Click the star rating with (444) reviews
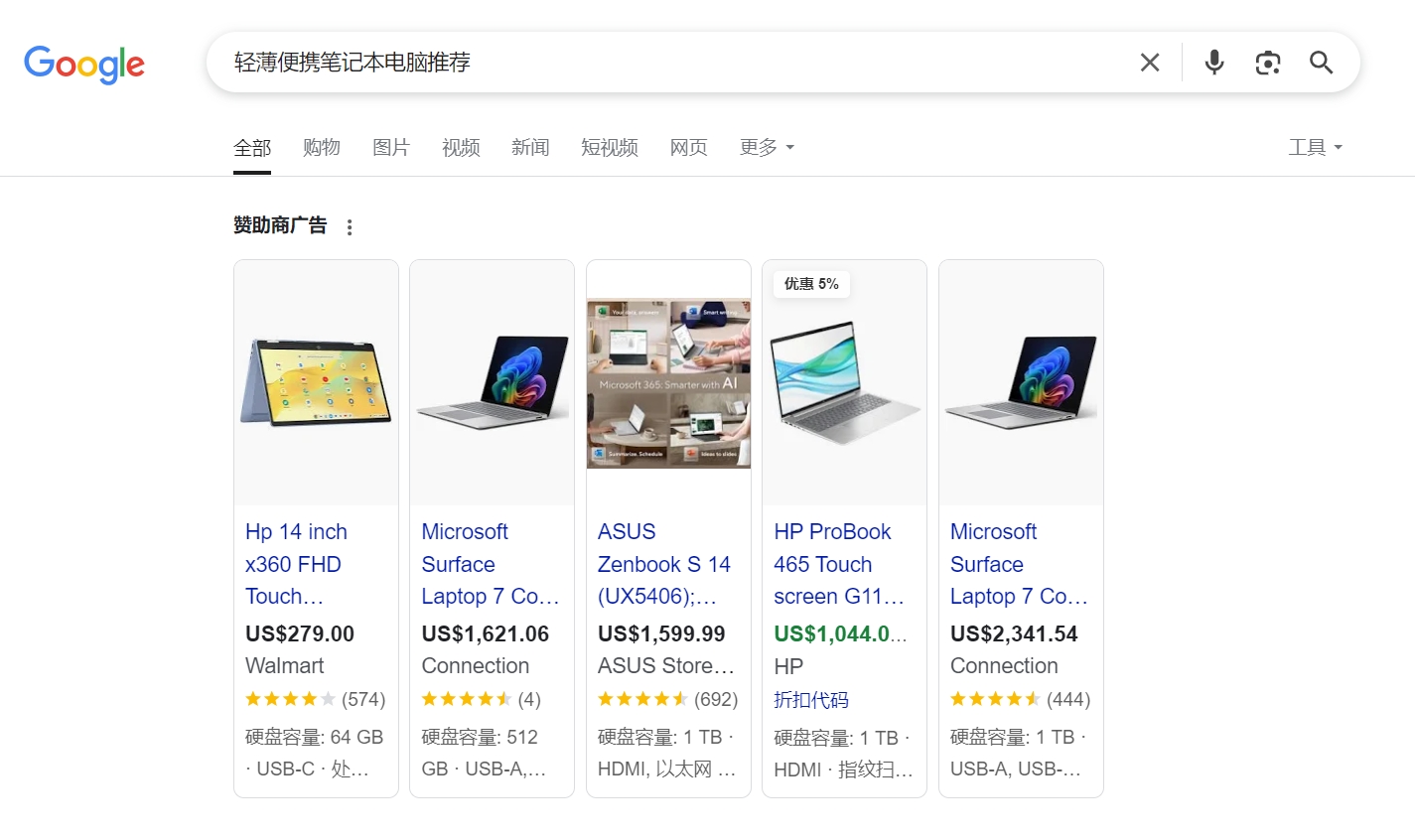This screenshot has height=840, width=1415. (1021, 700)
